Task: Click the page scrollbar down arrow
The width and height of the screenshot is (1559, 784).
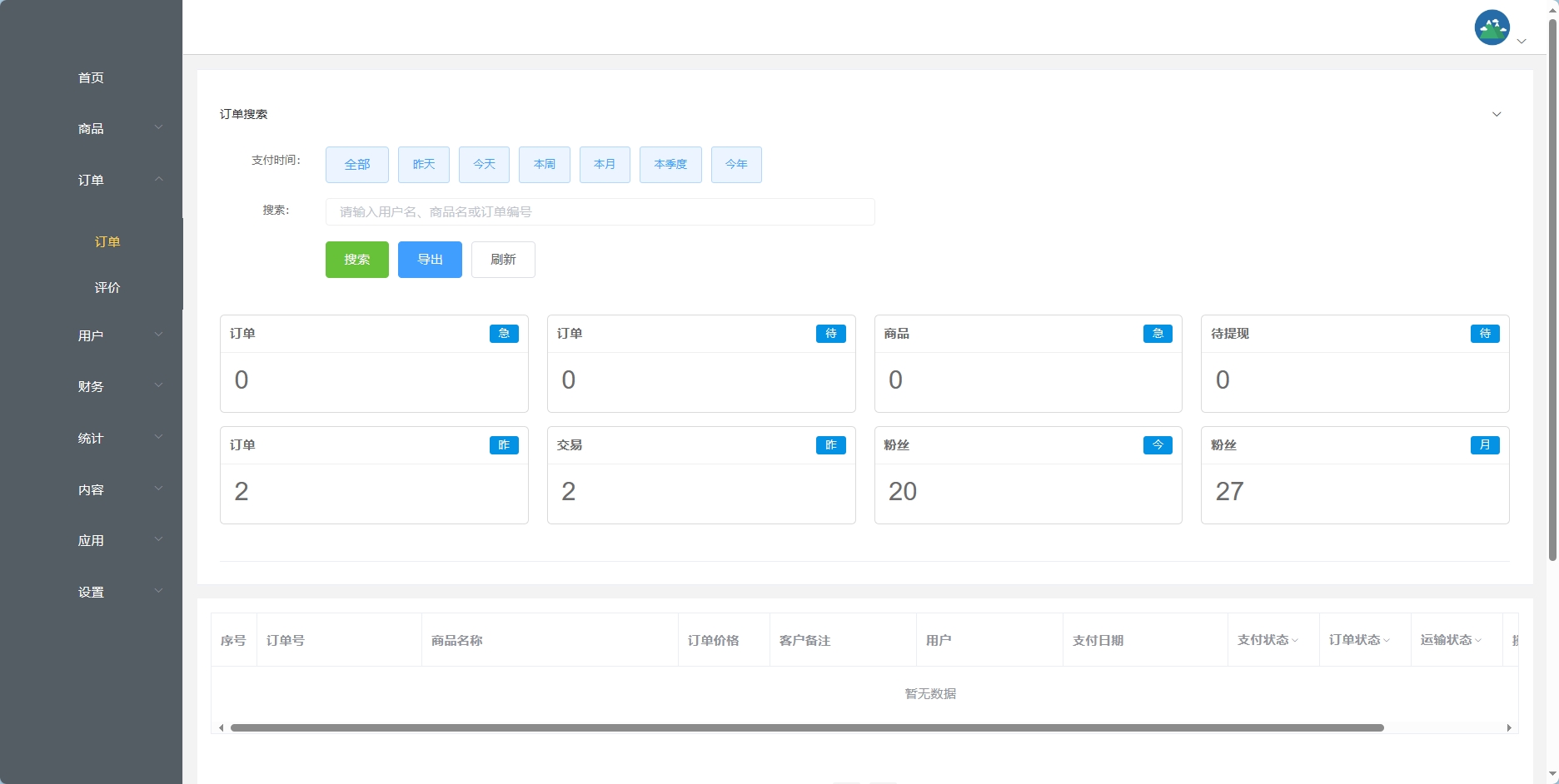Action: click(x=1552, y=776)
